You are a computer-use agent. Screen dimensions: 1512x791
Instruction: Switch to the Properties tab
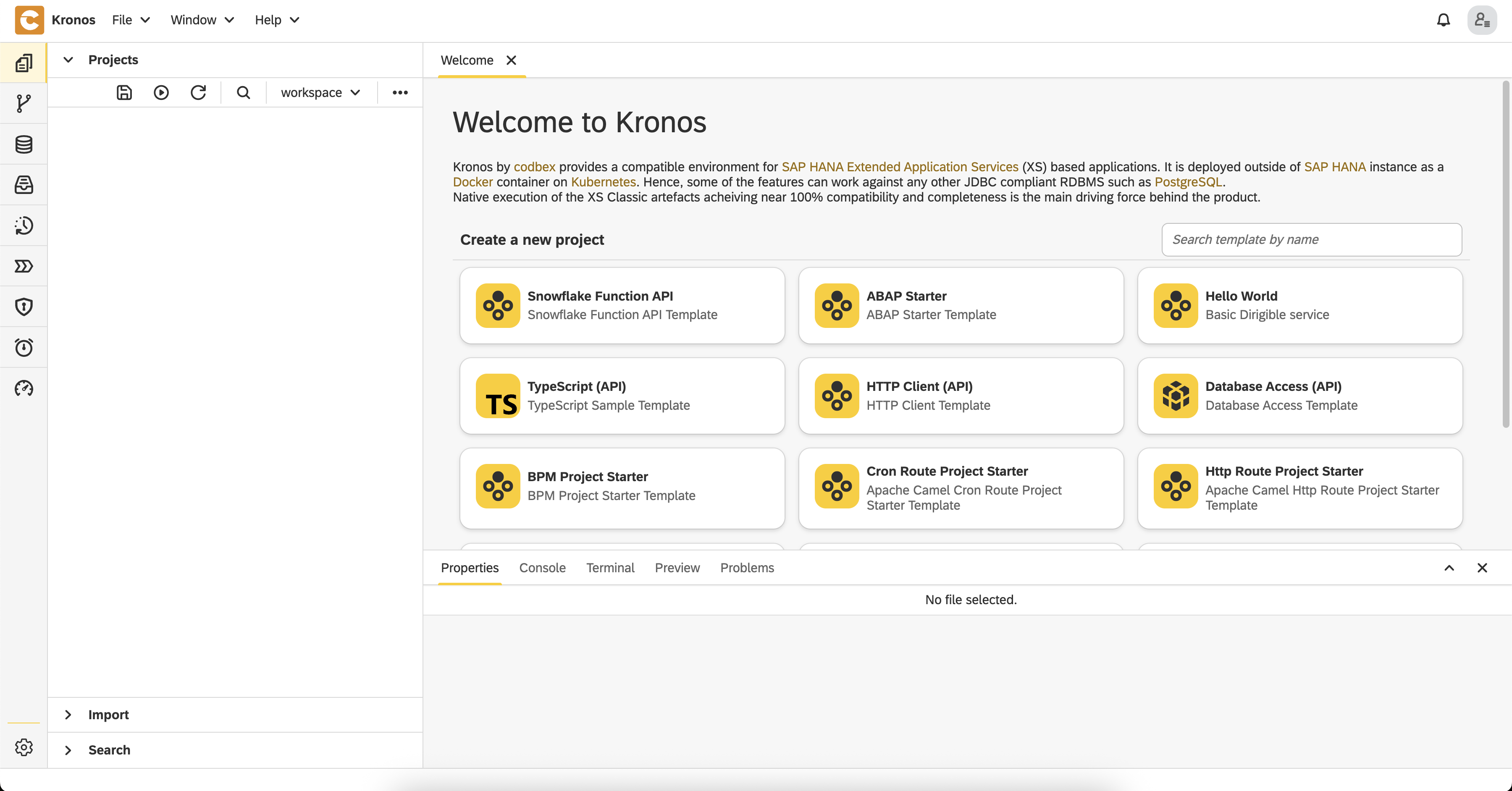470,568
